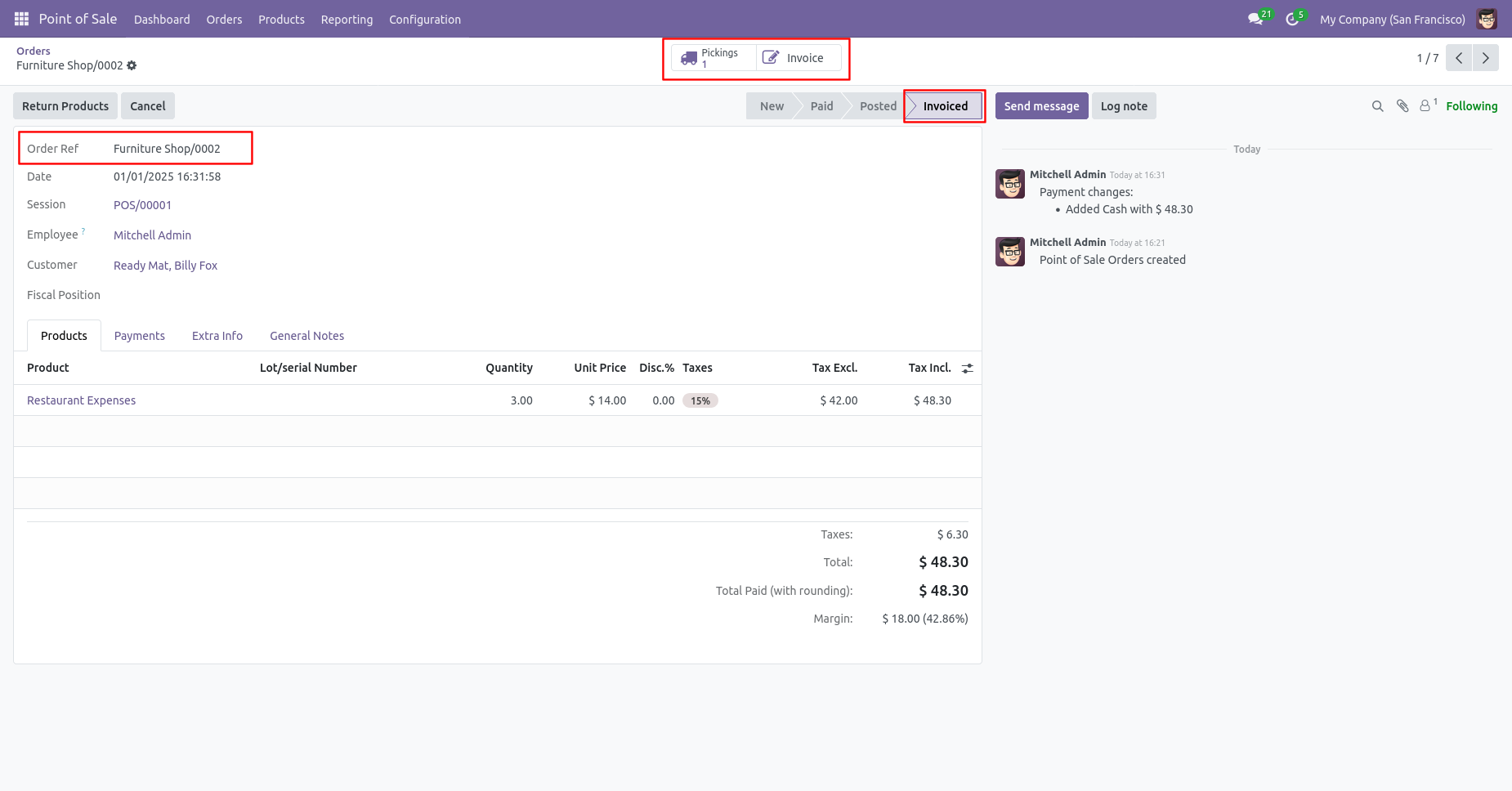This screenshot has height=791, width=1512.
Task: Click Mitchell Admin avatar on Payment changes message
Action: pyautogui.click(x=1010, y=184)
